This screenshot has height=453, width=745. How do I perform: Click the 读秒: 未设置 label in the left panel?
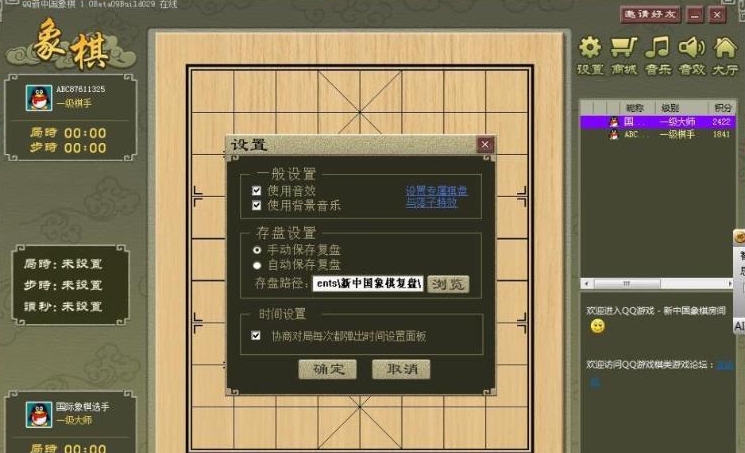[63, 307]
